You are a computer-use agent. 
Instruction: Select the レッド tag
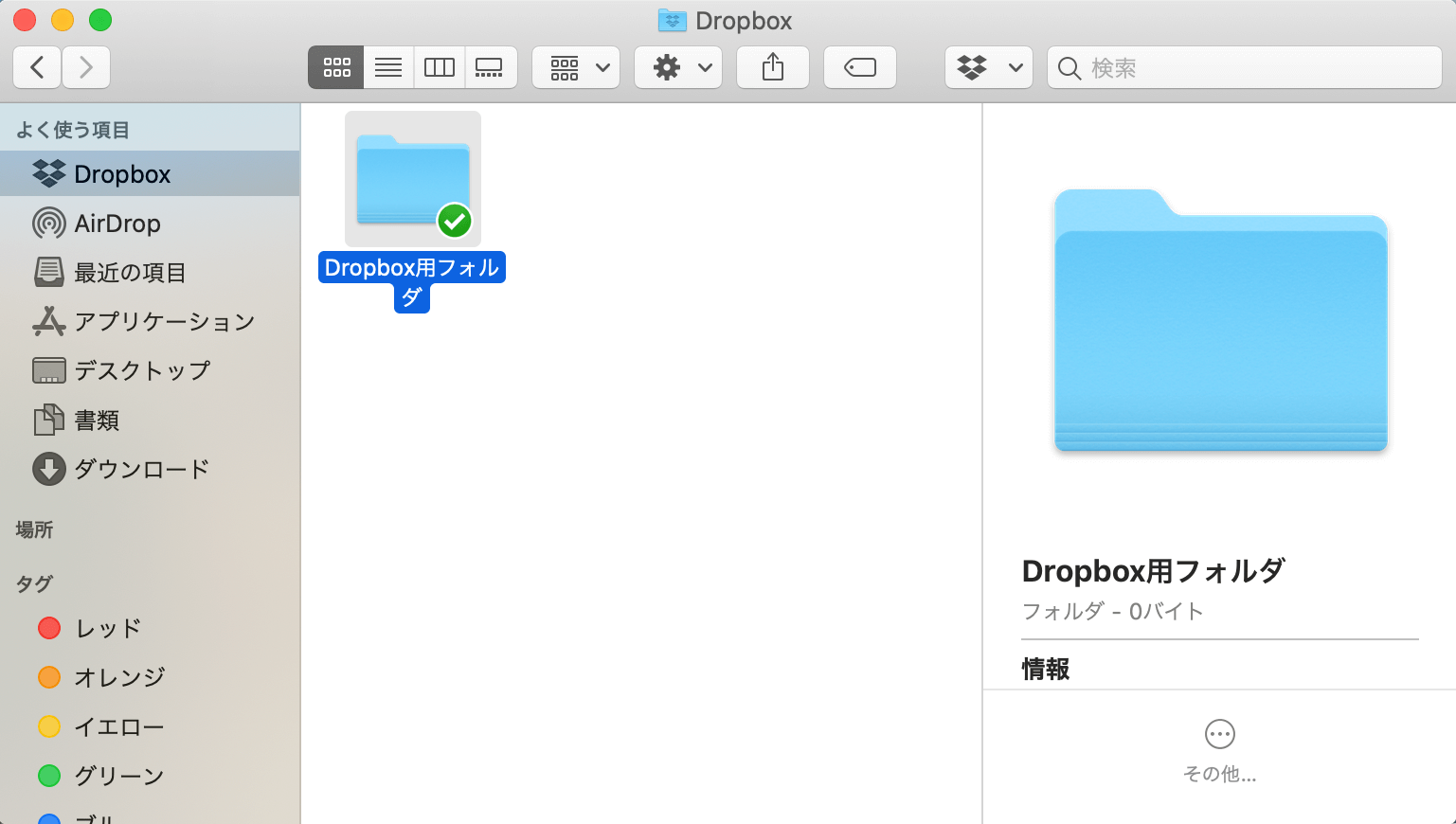pyautogui.click(x=150, y=628)
